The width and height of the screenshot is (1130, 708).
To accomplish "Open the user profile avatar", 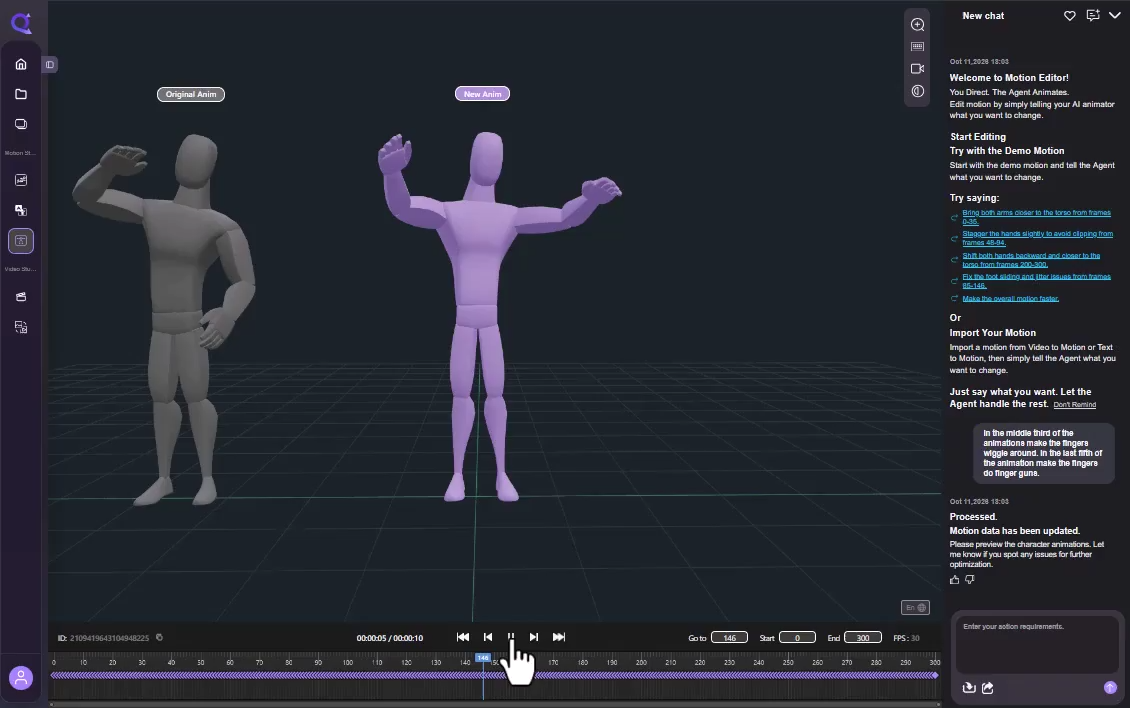I will (x=21, y=678).
